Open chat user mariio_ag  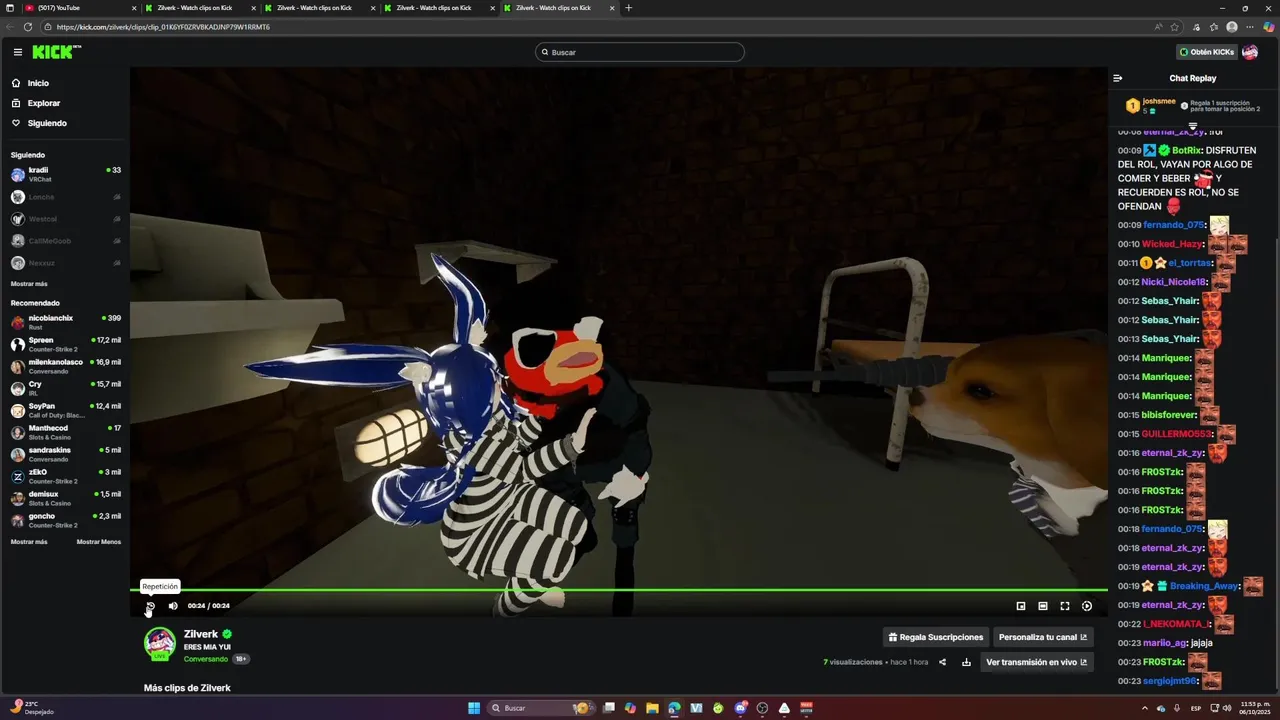point(1164,643)
